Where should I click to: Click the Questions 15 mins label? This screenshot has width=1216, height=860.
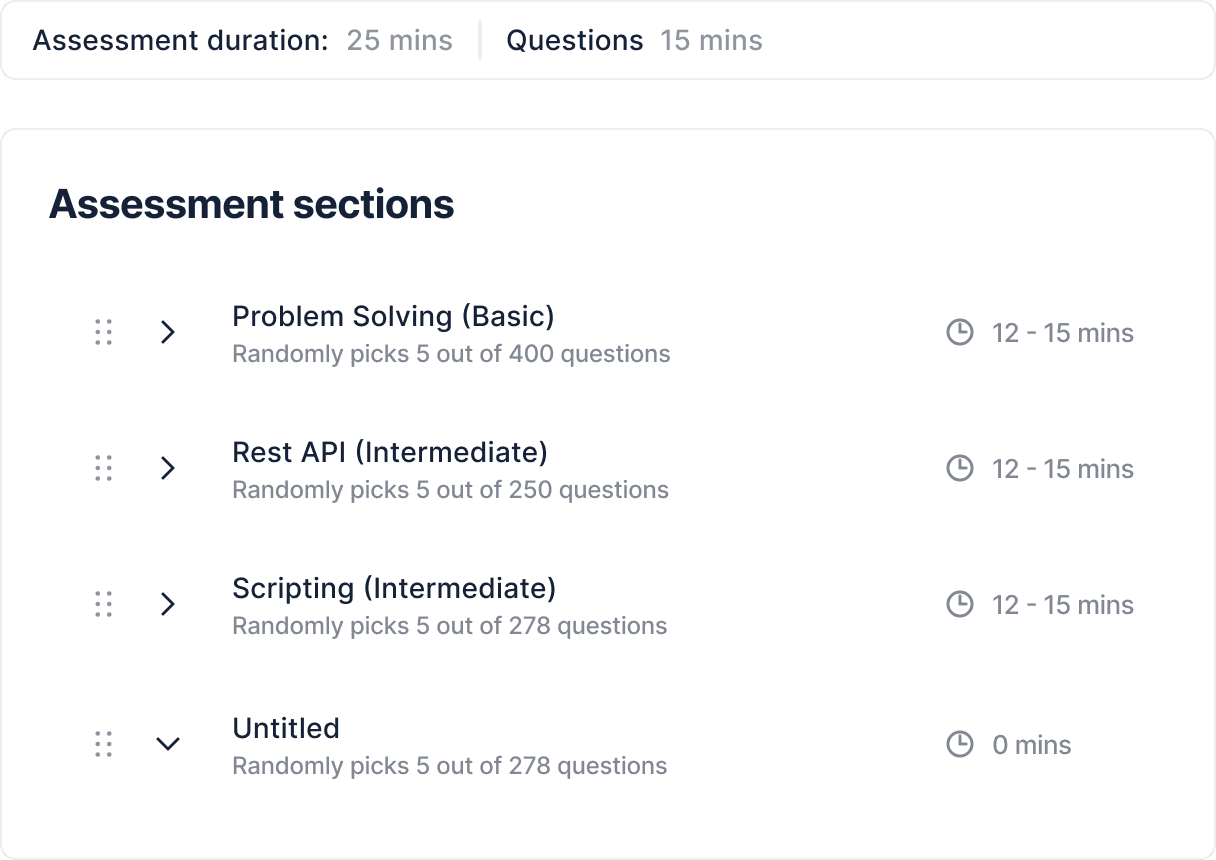[x=635, y=40]
